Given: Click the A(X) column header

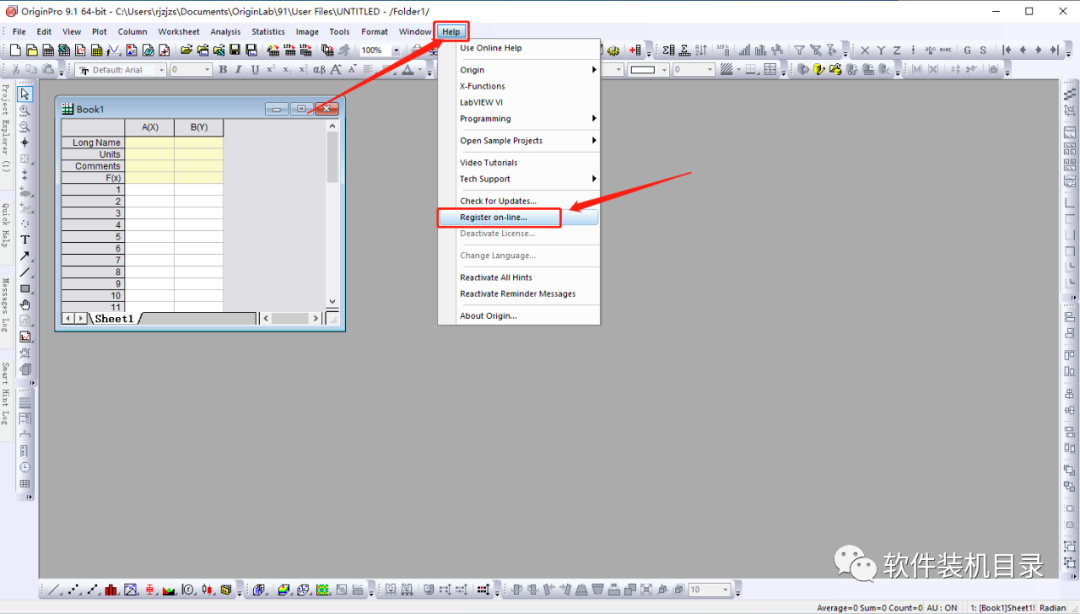Looking at the screenshot, I should pyautogui.click(x=149, y=127).
